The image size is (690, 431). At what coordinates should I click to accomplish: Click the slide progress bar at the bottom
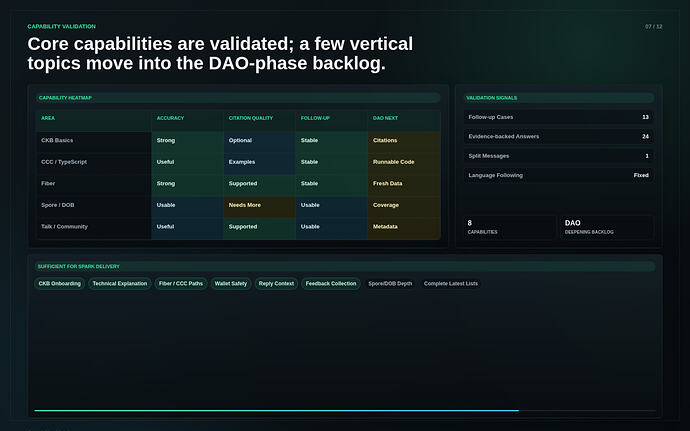pyautogui.click(x=345, y=410)
